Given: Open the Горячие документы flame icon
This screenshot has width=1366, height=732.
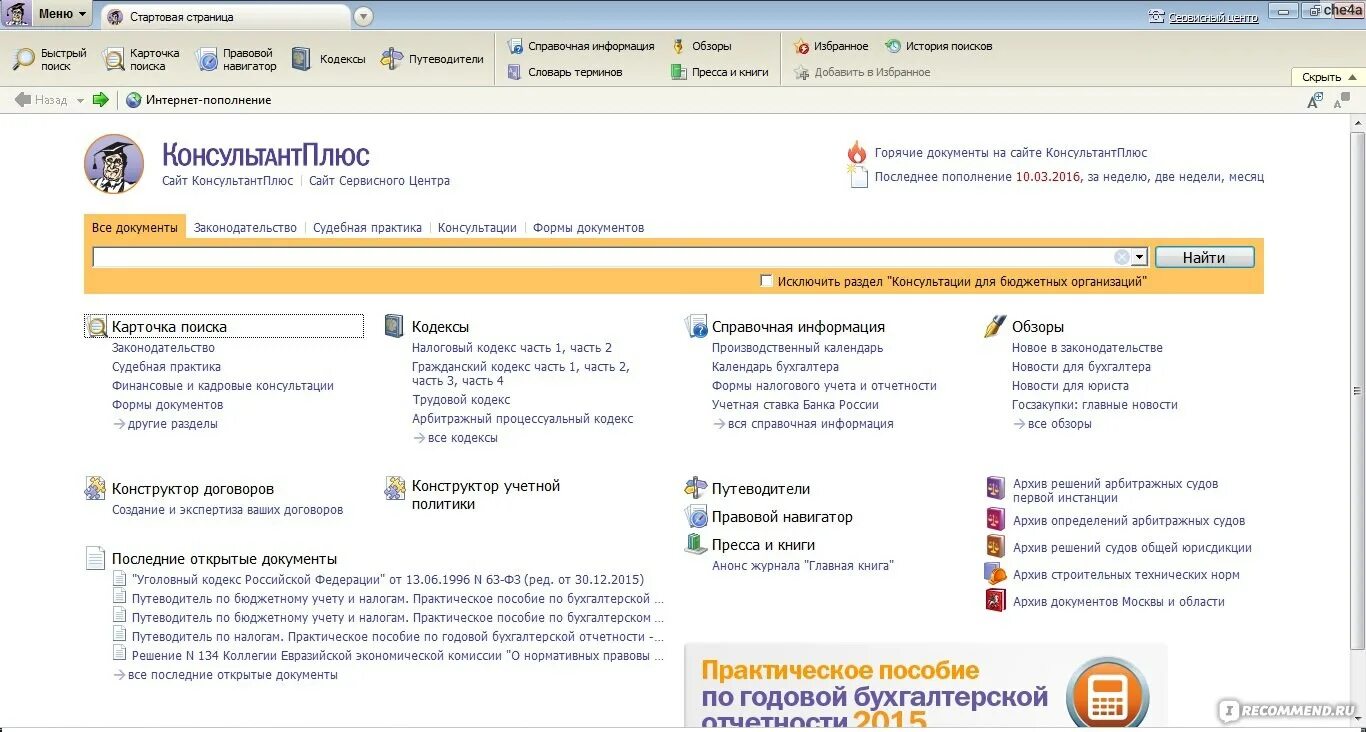Looking at the screenshot, I should tap(857, 152).
